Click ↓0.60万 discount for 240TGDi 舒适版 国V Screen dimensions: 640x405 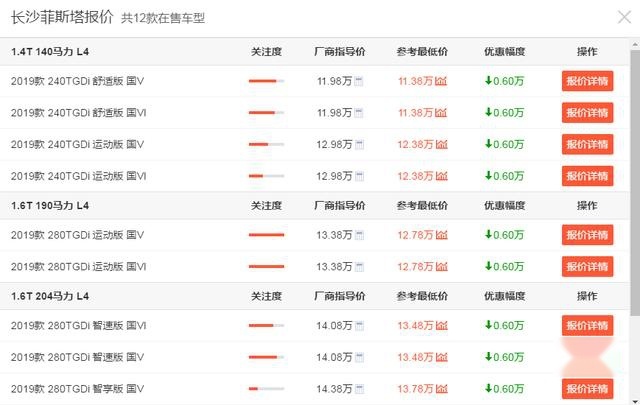click(504, 81)
